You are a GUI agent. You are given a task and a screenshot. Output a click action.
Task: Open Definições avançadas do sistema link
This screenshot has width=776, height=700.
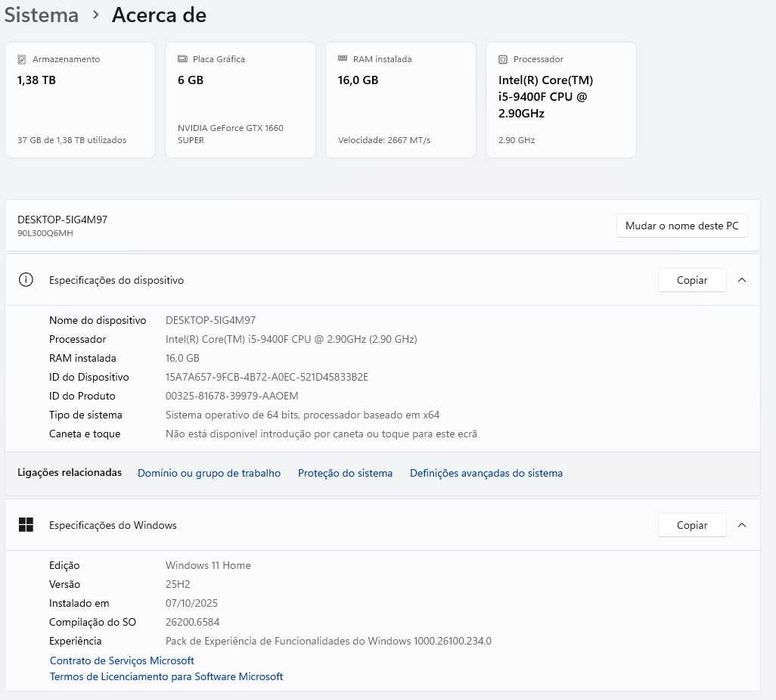(x=486, y=473)
